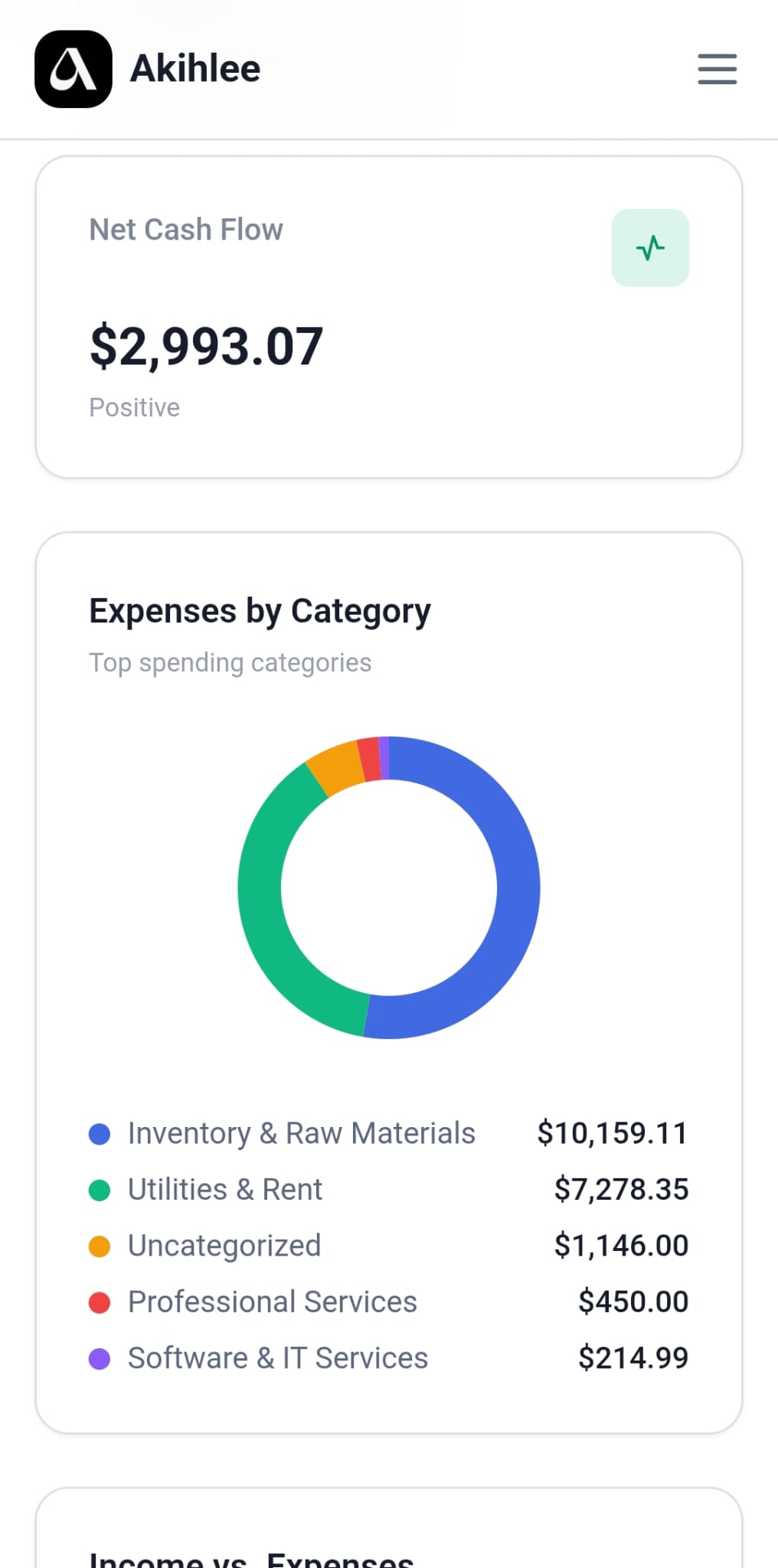Click the Utilities & Rent label
Viewport: 778px width, 1568px height.
224,1191
